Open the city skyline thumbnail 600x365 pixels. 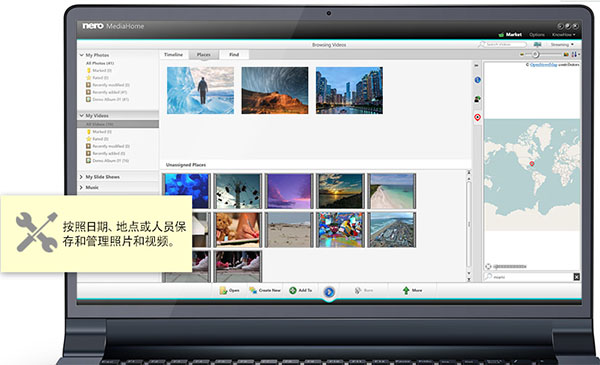click(349, 90)
